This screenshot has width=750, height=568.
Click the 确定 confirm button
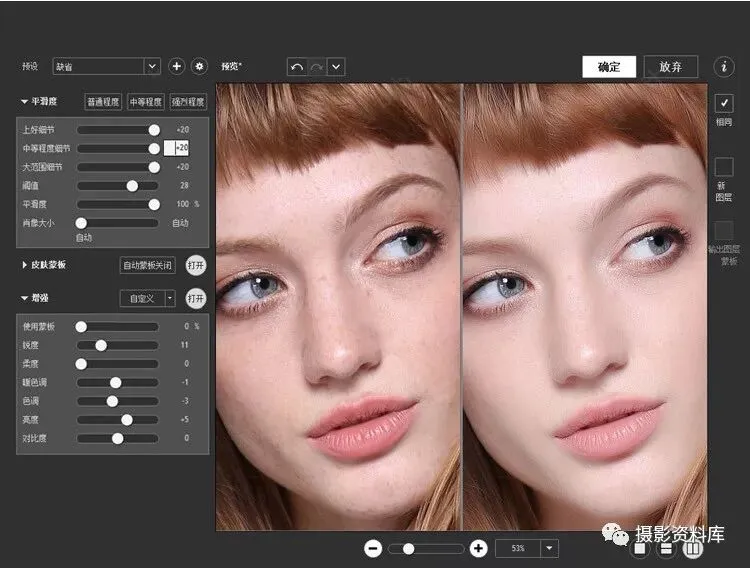609,67
